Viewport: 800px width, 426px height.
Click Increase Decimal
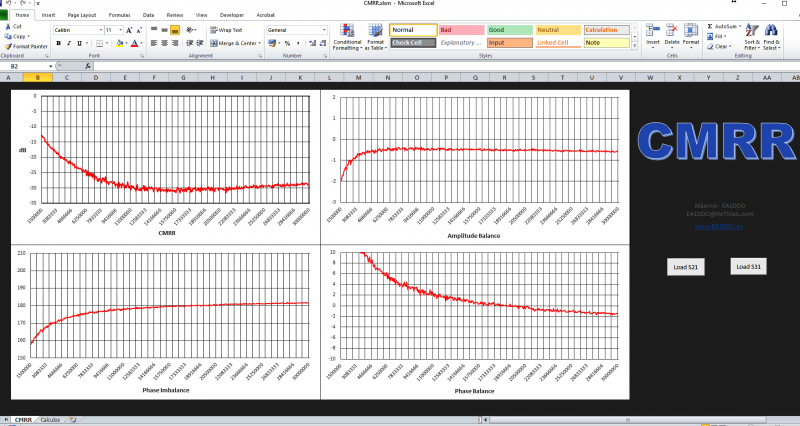click(313, 43)
